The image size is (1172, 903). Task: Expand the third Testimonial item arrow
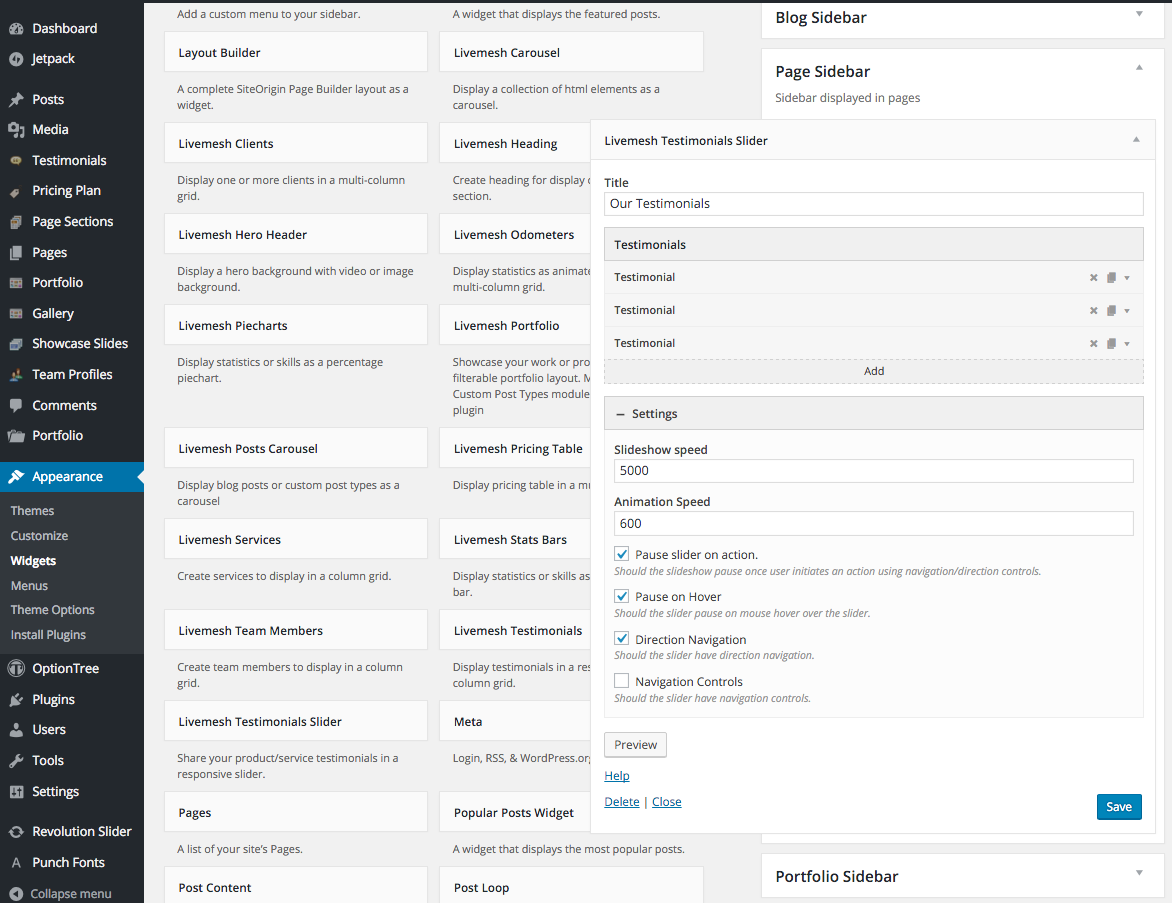[1127, 344]
